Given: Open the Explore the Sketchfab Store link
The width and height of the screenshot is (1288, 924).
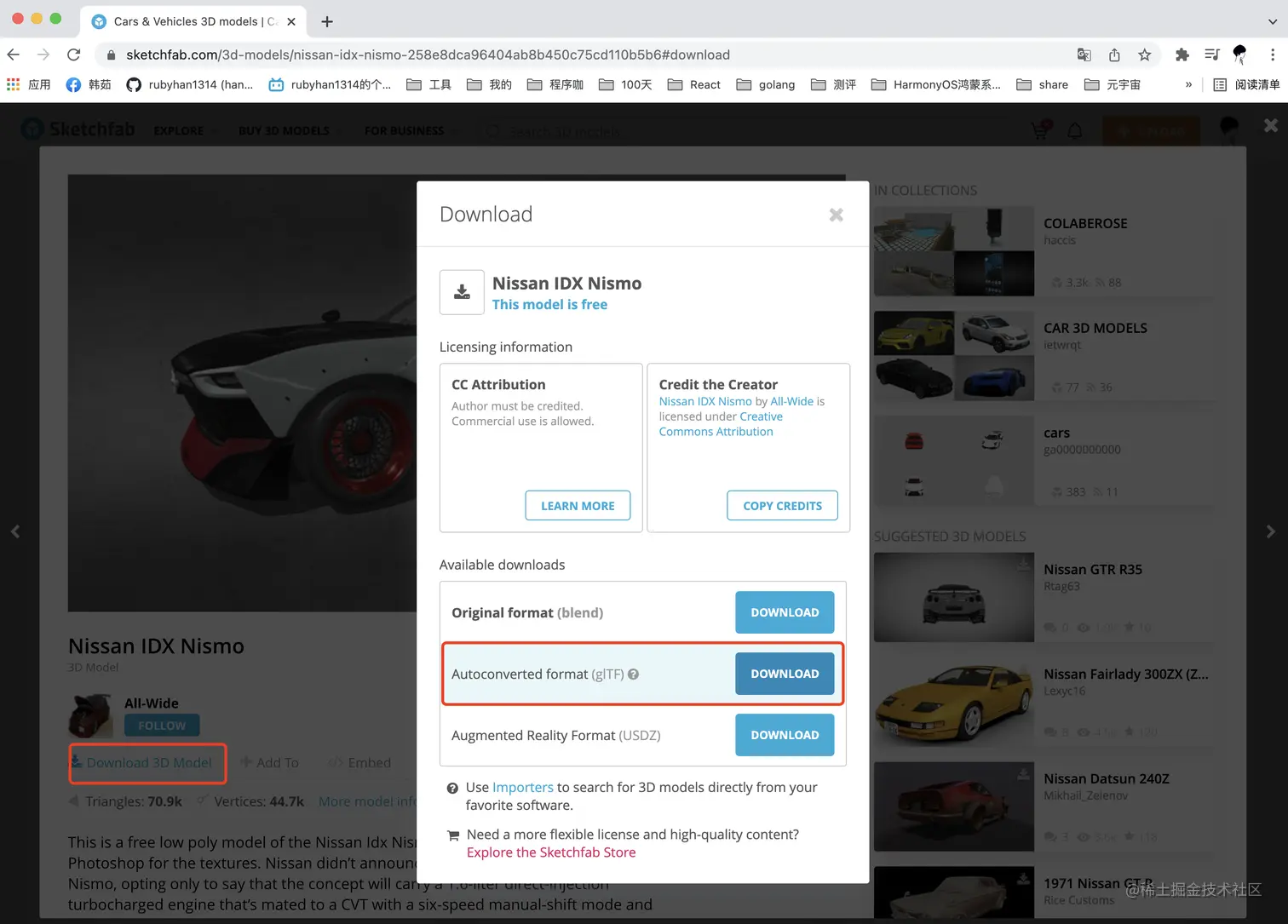Looking at the screenshot, I should point(551,852).
